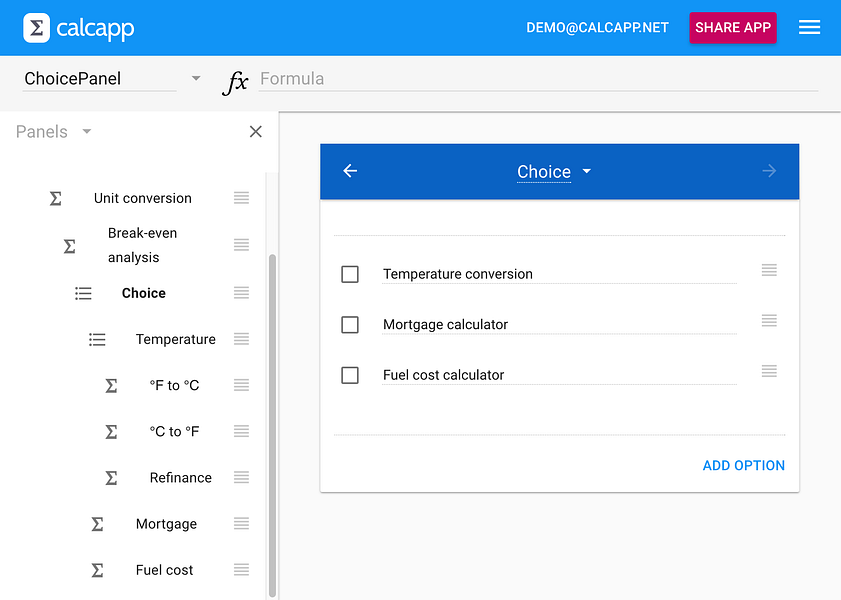Click forward arrow in Choice panel header
Screen dimensions: 841x600
pos(769,171)
